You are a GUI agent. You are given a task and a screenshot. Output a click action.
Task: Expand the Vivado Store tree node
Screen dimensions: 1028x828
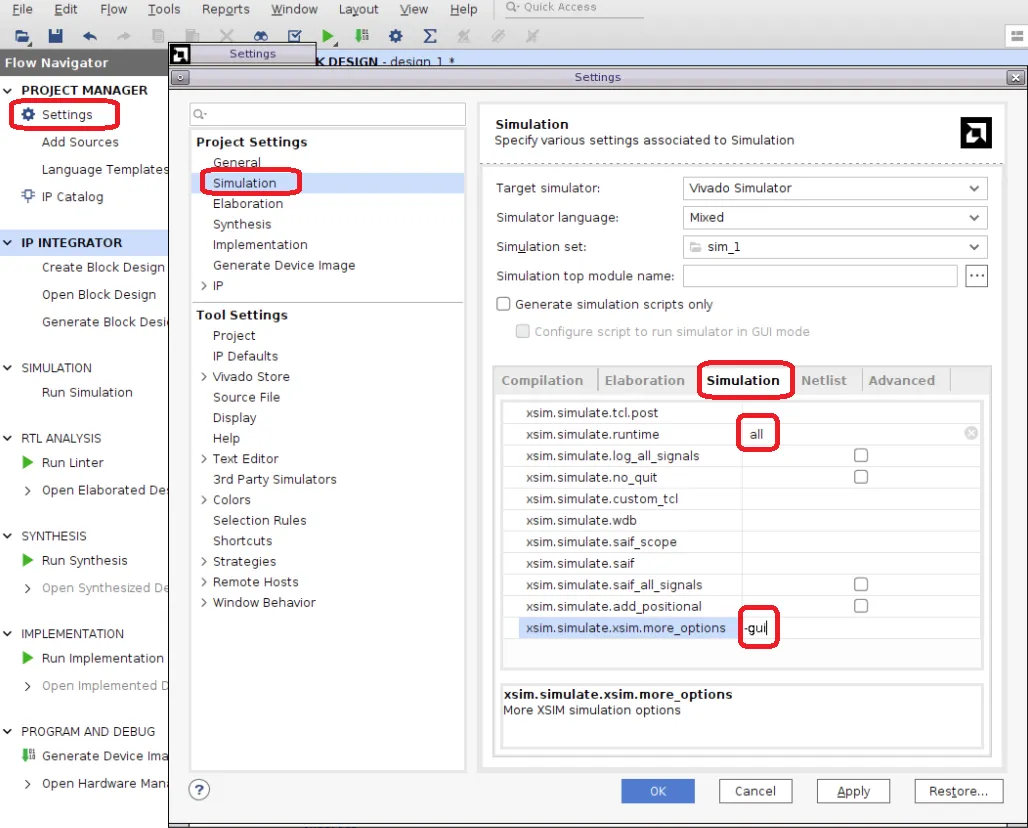click(204, 376)
